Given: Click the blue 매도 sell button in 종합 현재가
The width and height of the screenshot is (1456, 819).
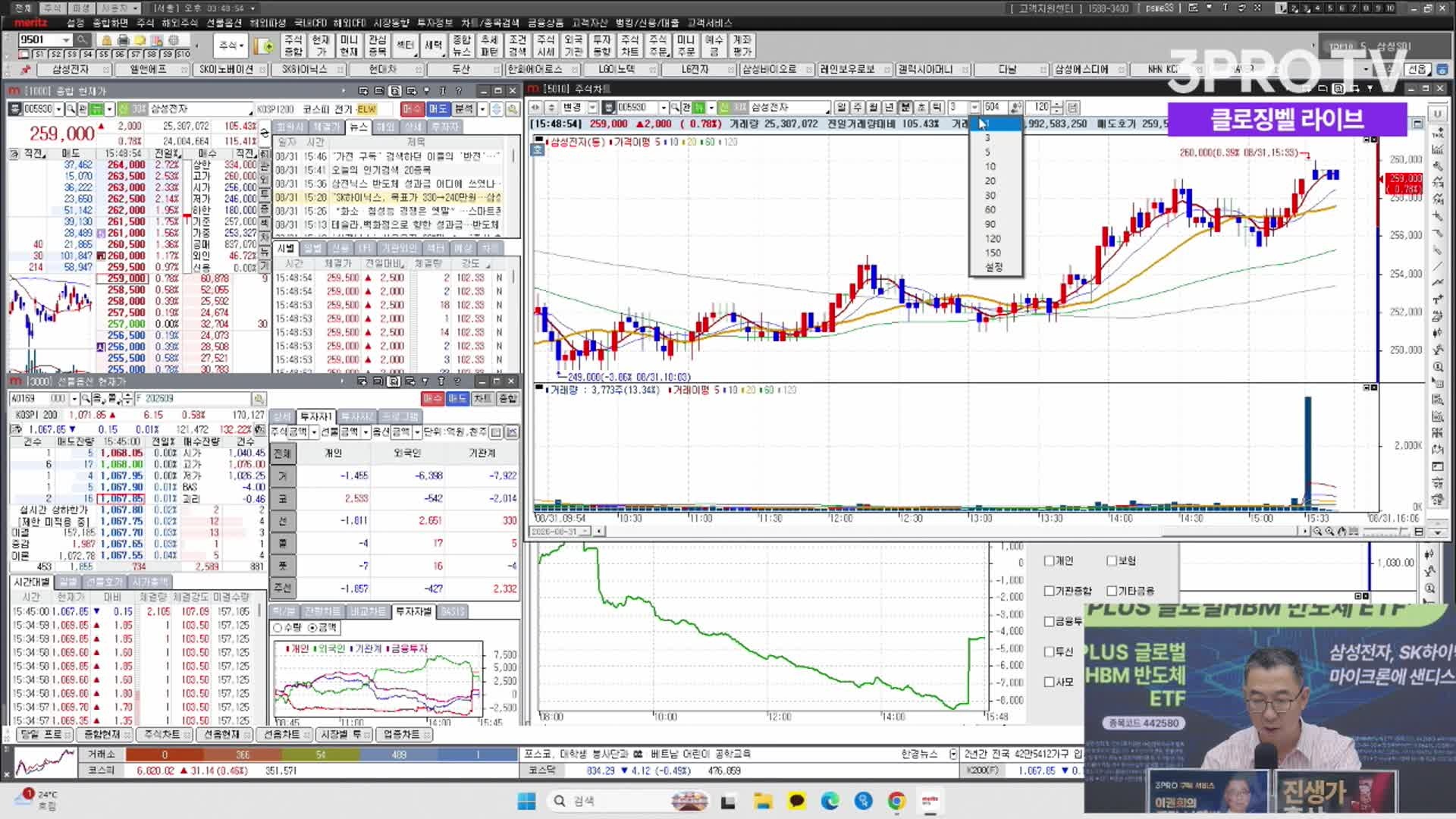Looking at the screenshot, I should tap(438, 109).
